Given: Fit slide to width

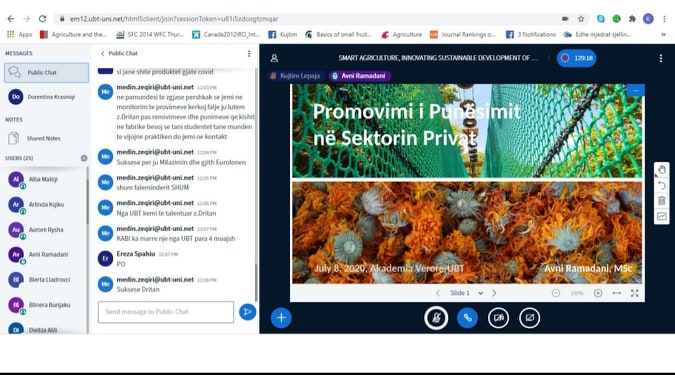Looking at the screenshot, I should (616, 293).
